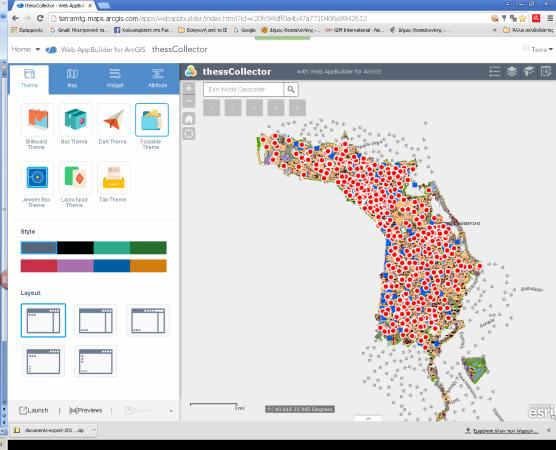Image resolution: width=556 pixels, height=450 pixels.
Task: Click the second gray widget placeholder
Action: pos(233,107)
